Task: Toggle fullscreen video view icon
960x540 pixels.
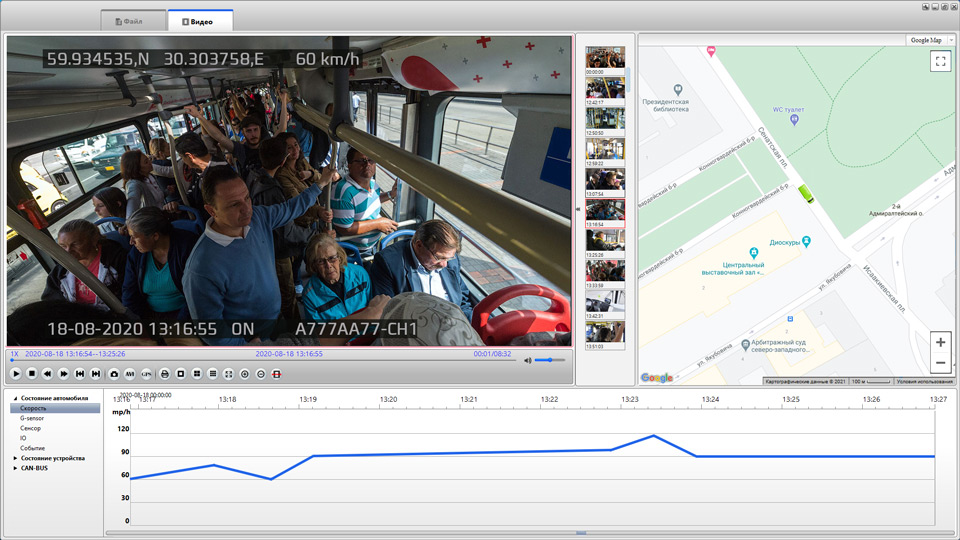Action: tap(229, 373)
